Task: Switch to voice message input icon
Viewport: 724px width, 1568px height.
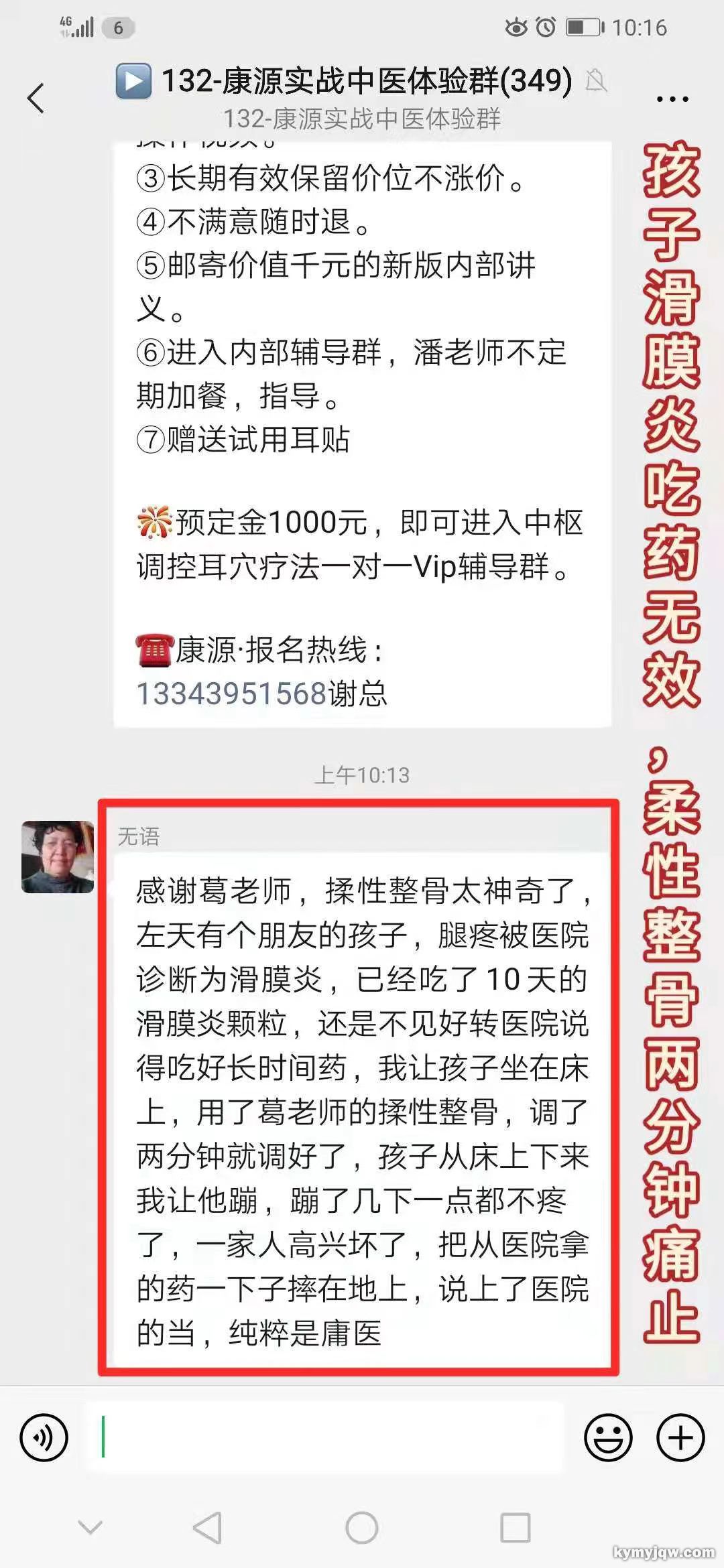Action: (44, 1437)
